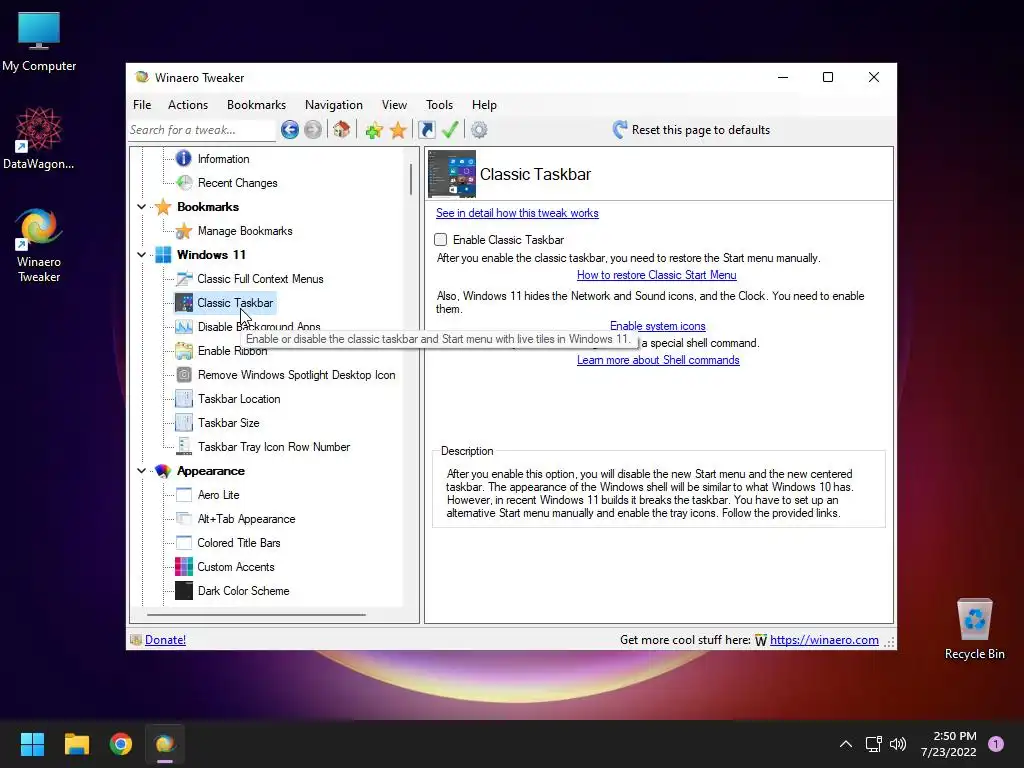Open the Tools menu
This screenshot has width=1024, height=768.
click(440, 104)
